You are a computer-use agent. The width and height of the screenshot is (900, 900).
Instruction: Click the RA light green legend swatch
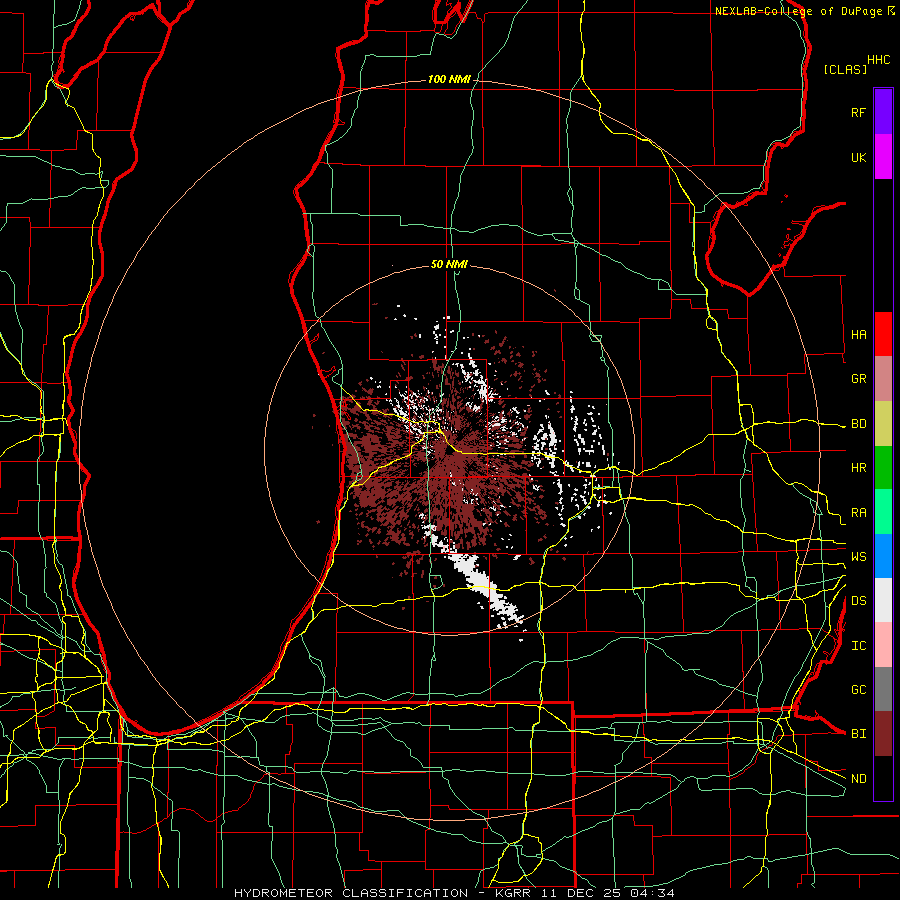point(883,512)
